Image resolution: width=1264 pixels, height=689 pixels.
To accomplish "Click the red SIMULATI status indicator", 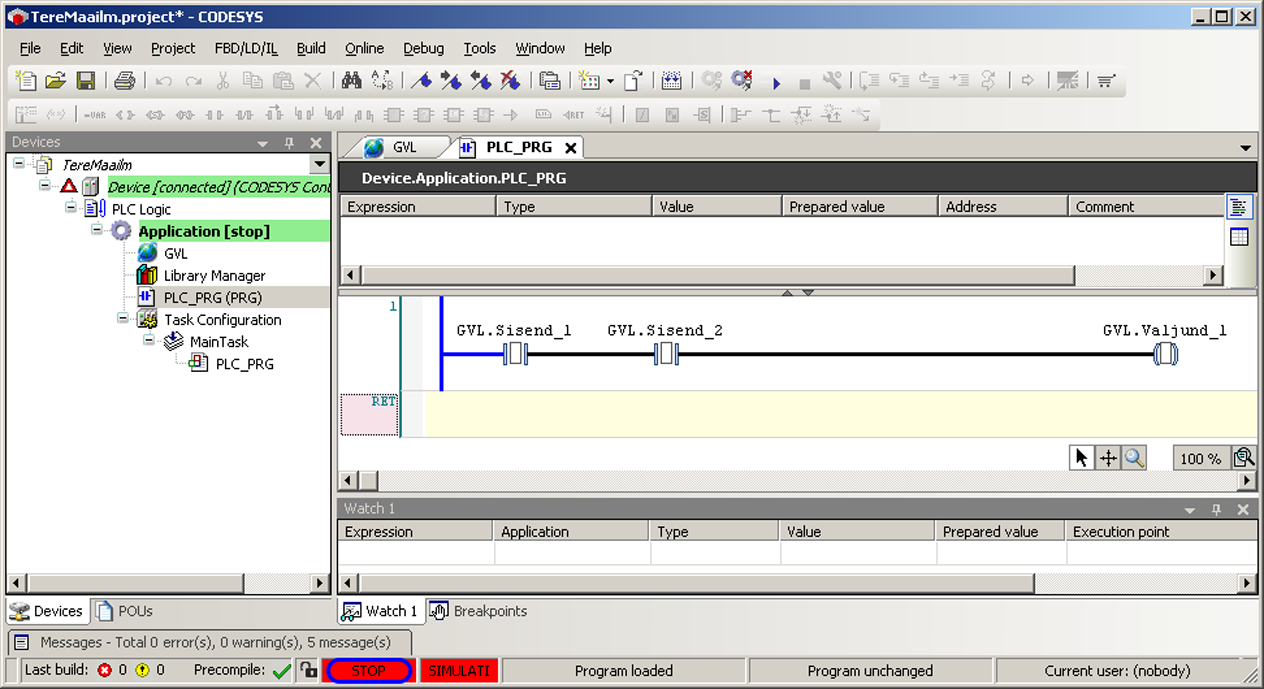I will tap(459, 671).
